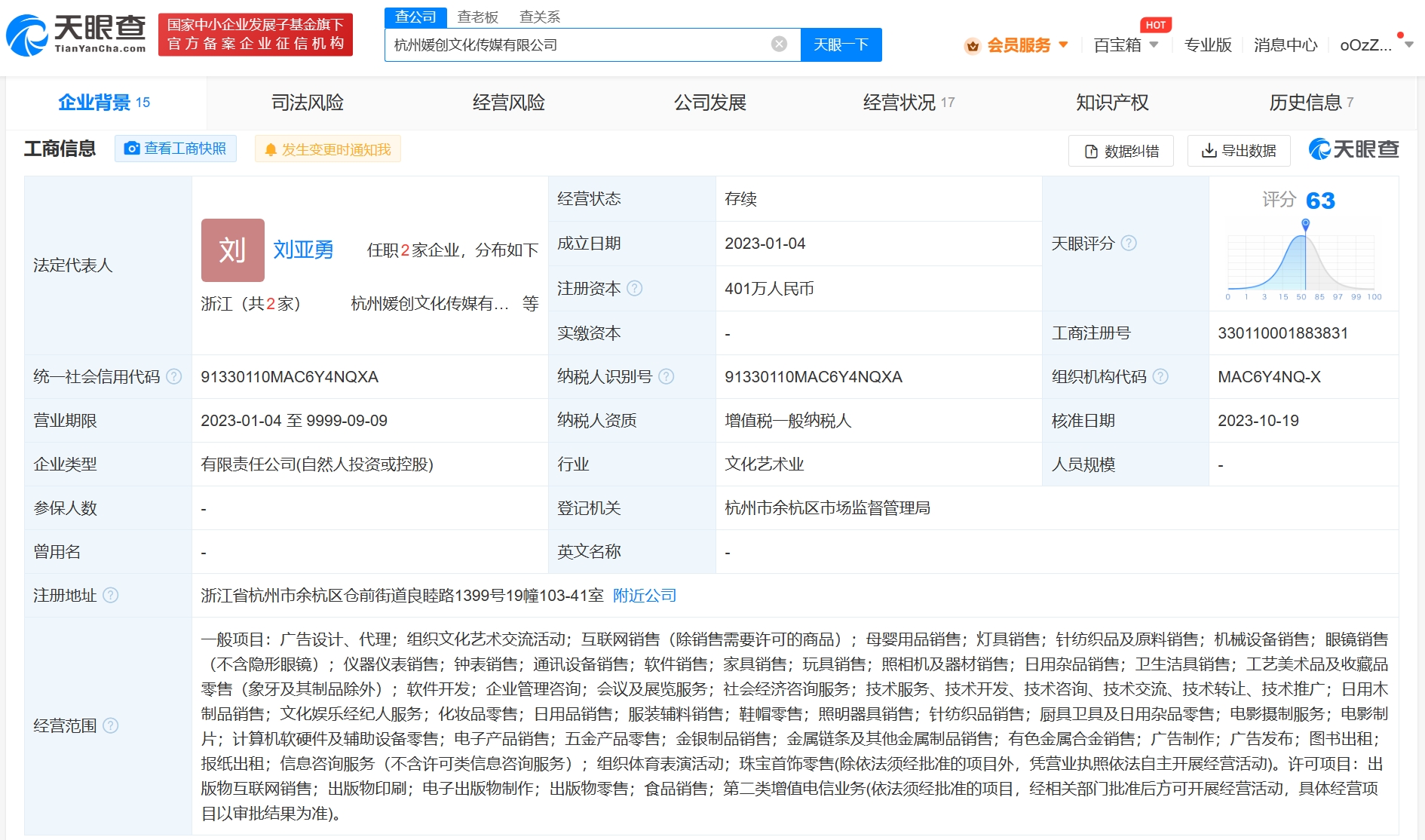Open the 会员服务 dropdown

click(1019, 44)
